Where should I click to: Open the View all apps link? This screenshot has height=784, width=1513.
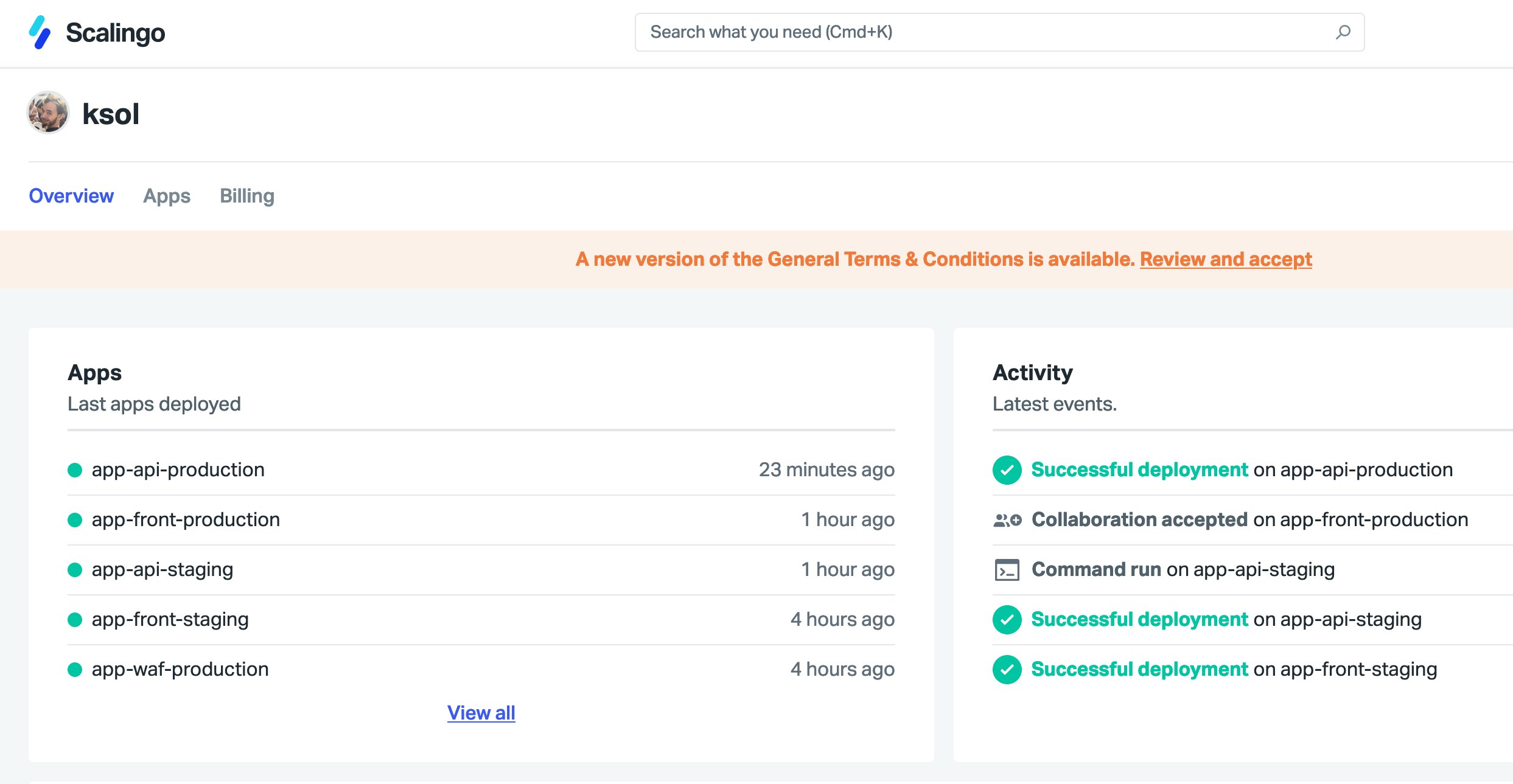pyautogui.click(x=481, y=712)
